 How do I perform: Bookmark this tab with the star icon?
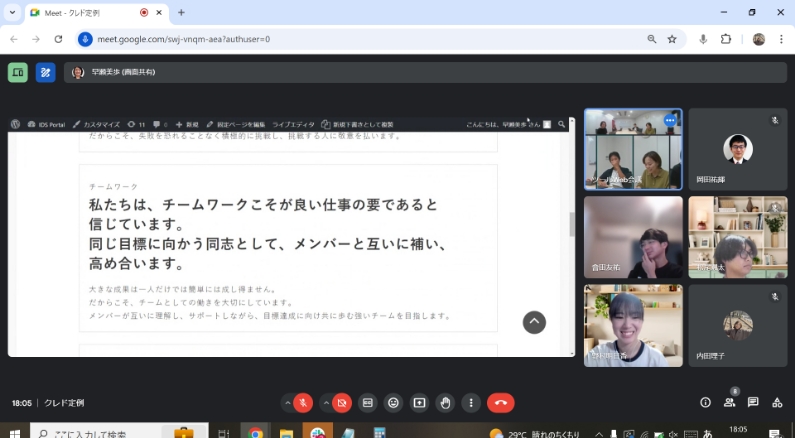tap(672, 39)
